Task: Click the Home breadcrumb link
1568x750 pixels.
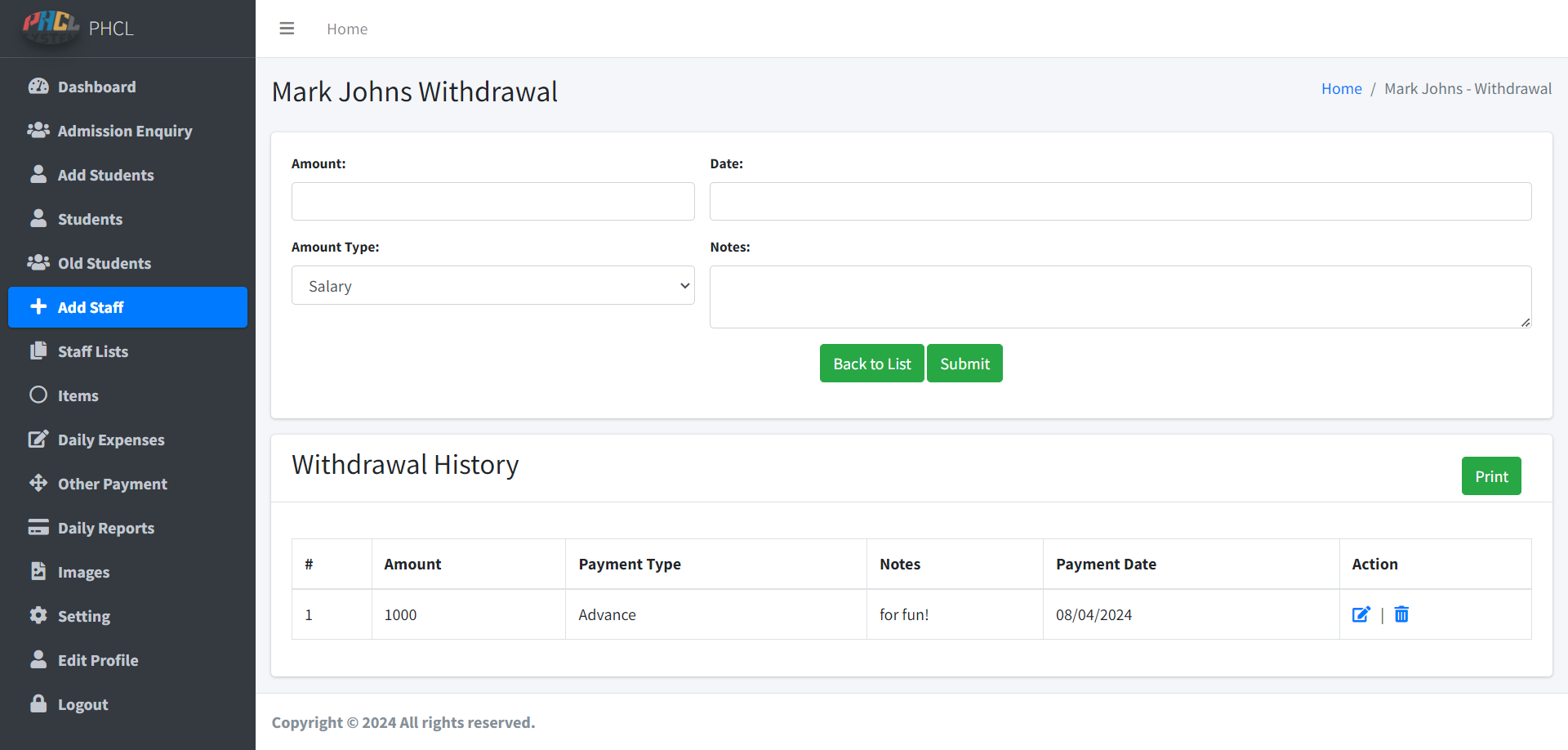Action: tap(1341, 88)
